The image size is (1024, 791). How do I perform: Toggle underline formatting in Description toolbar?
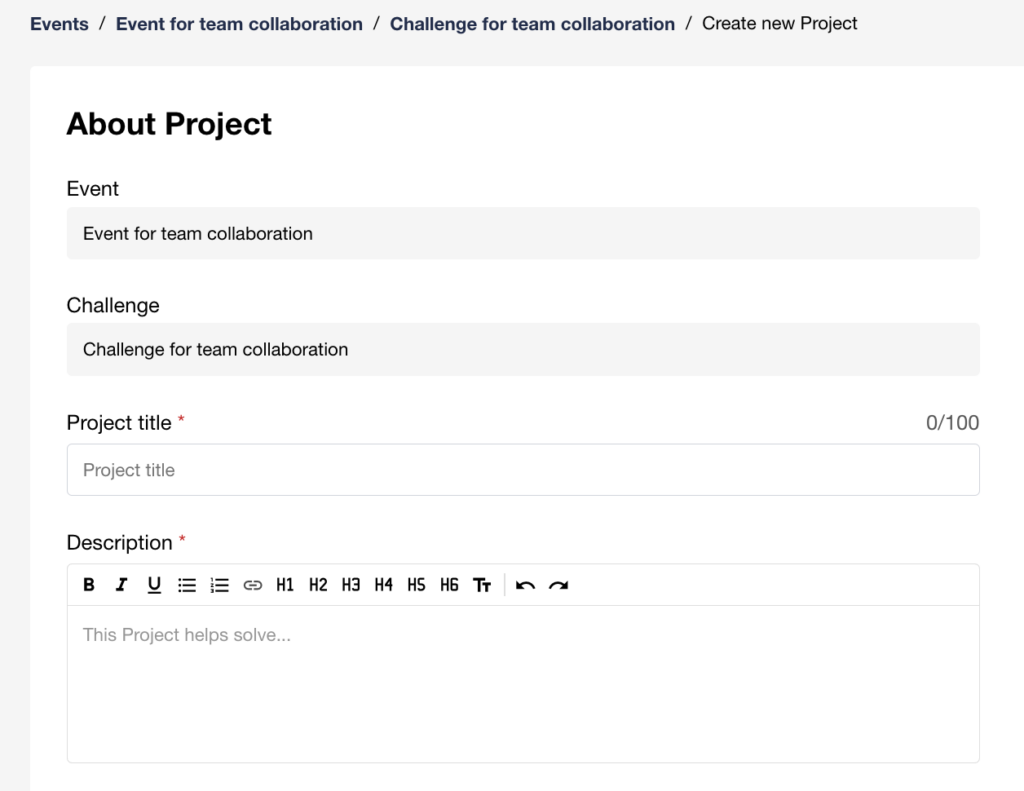click(x=154, y=585)
